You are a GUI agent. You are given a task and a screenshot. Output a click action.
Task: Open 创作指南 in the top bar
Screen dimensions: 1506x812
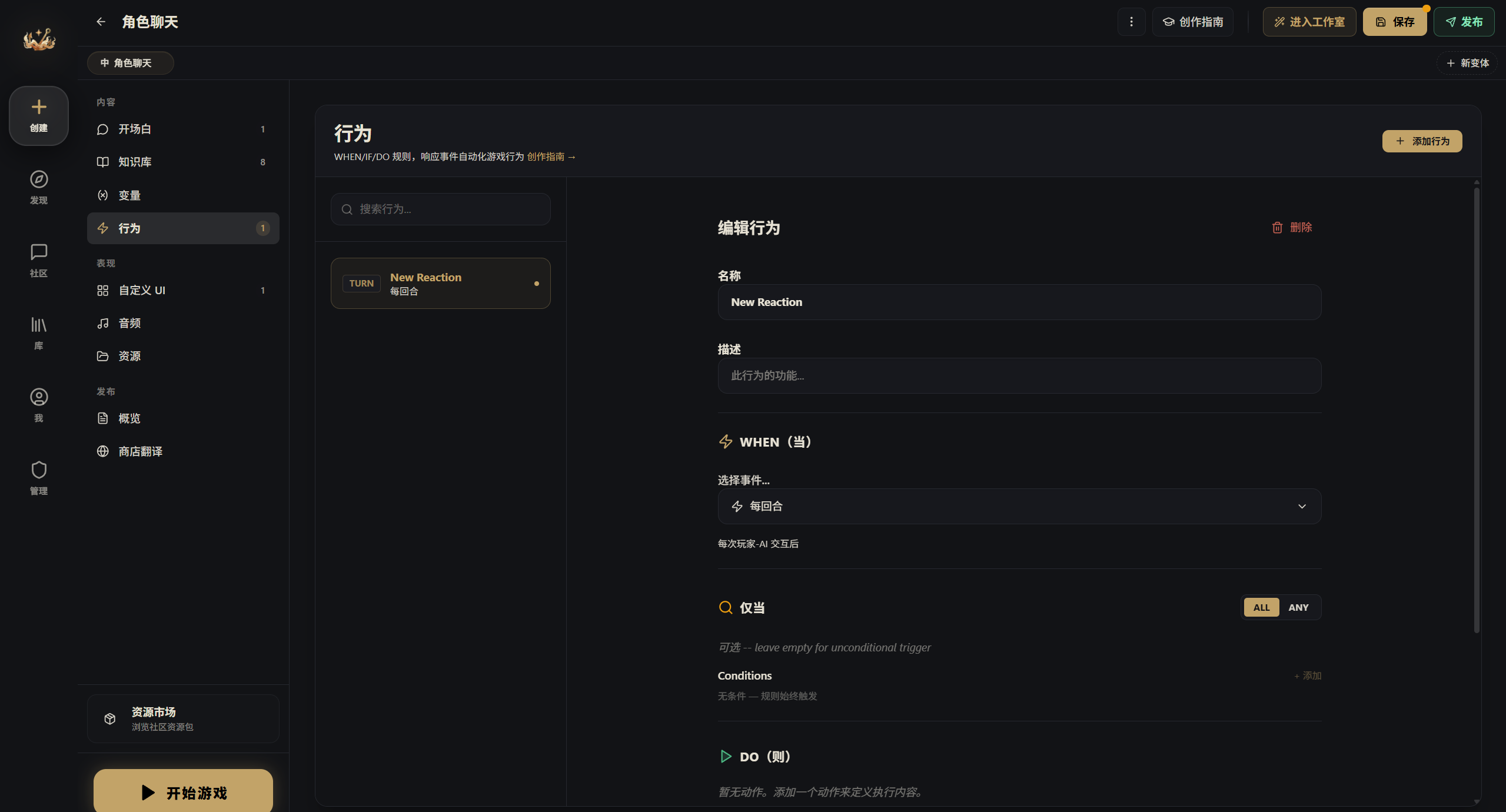pos(1193,22)
